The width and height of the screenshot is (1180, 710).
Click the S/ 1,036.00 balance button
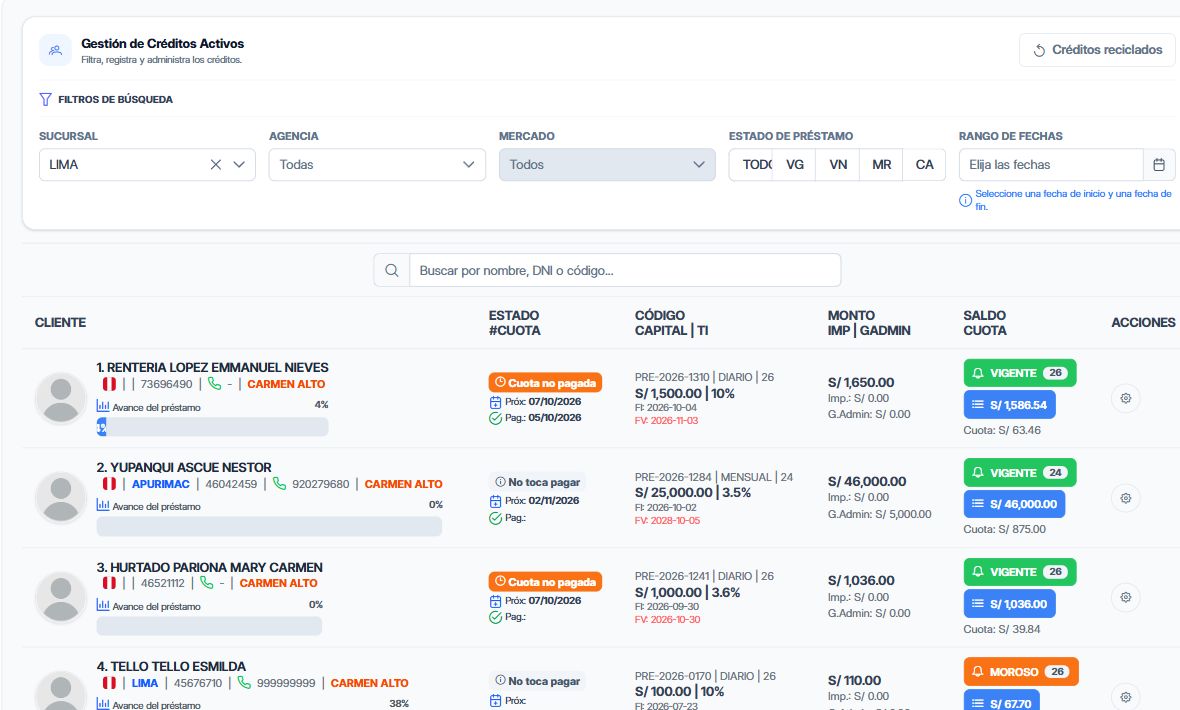1009,604
